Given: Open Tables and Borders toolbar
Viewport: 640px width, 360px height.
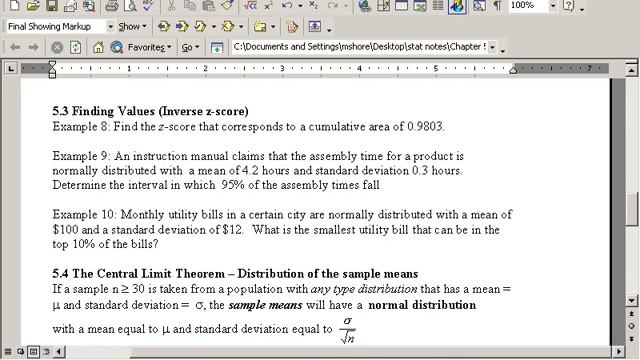Looking at the screenshot, I should [383, 5].
